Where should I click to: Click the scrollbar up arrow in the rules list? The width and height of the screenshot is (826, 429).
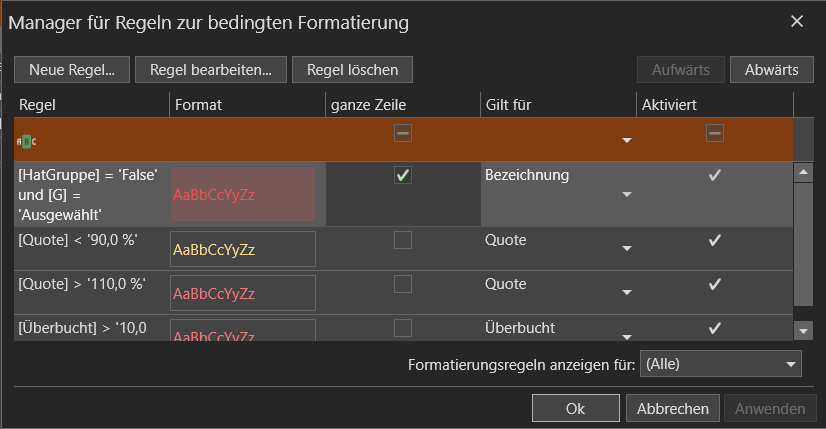click(x=802, y=172)
